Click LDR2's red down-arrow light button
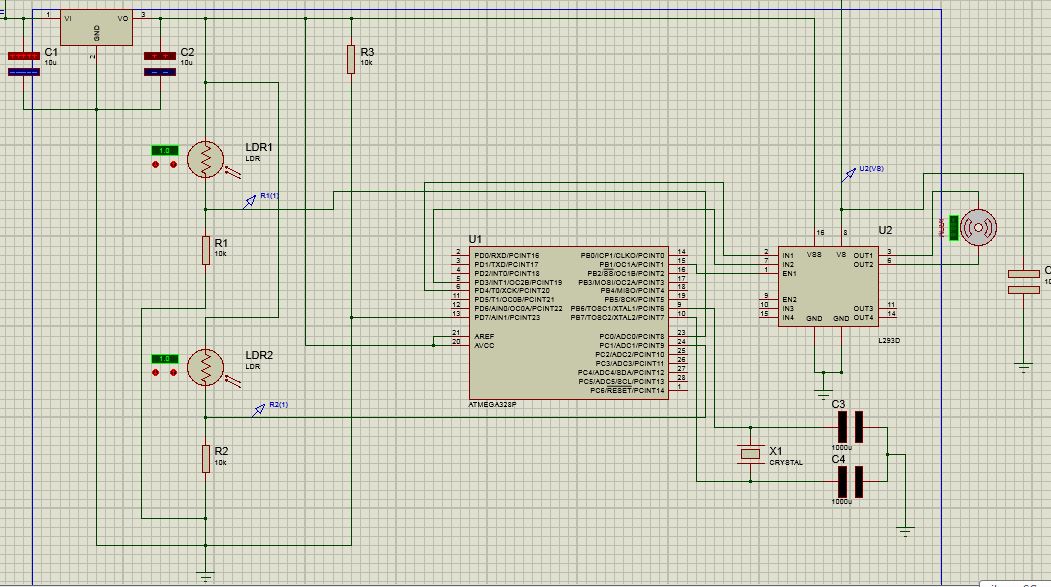Image resolution: width=1051 pixels, height=587 pixels. (174, 373)
